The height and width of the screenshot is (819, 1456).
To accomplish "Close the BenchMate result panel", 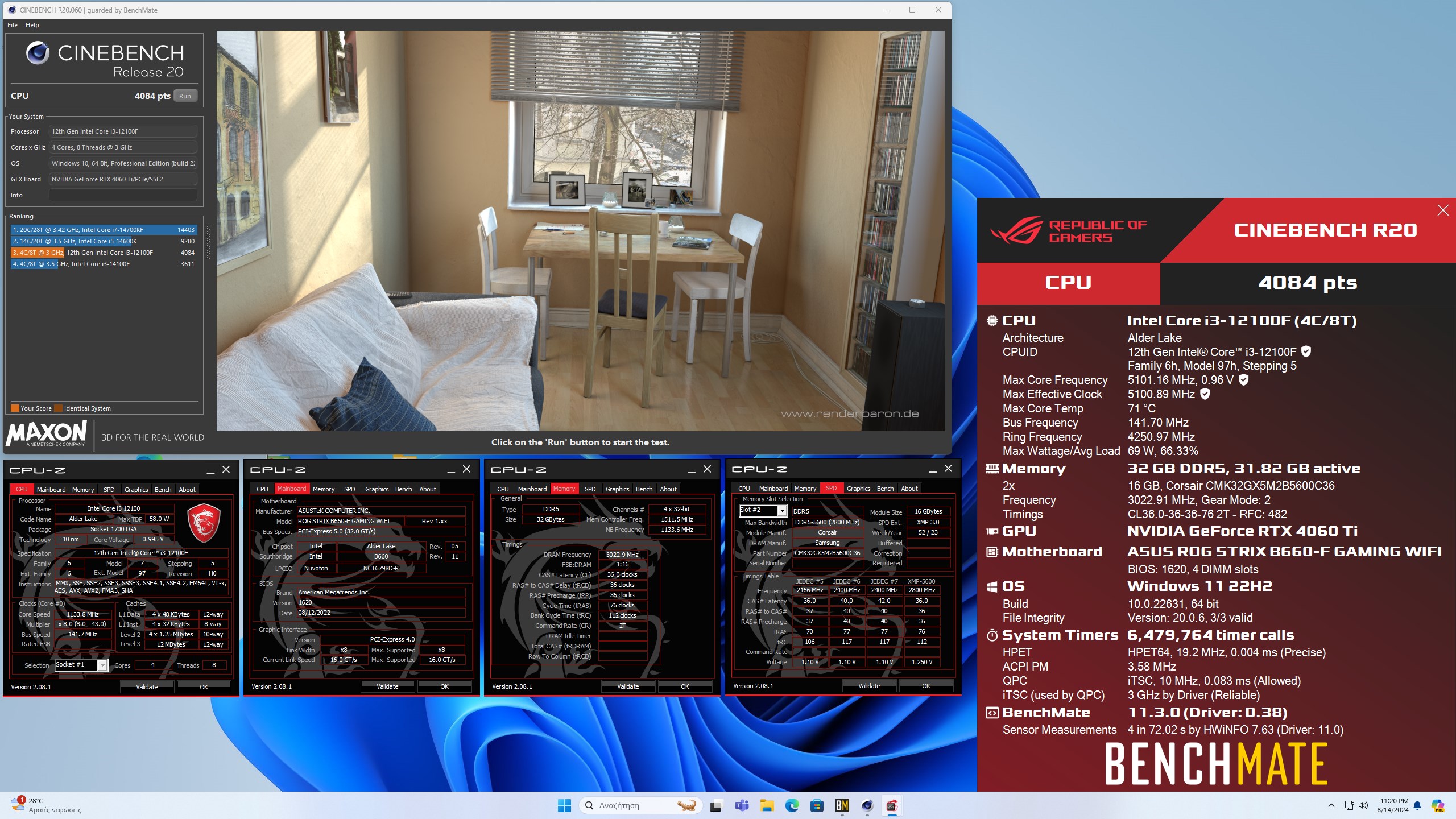I will [1443, 210].
